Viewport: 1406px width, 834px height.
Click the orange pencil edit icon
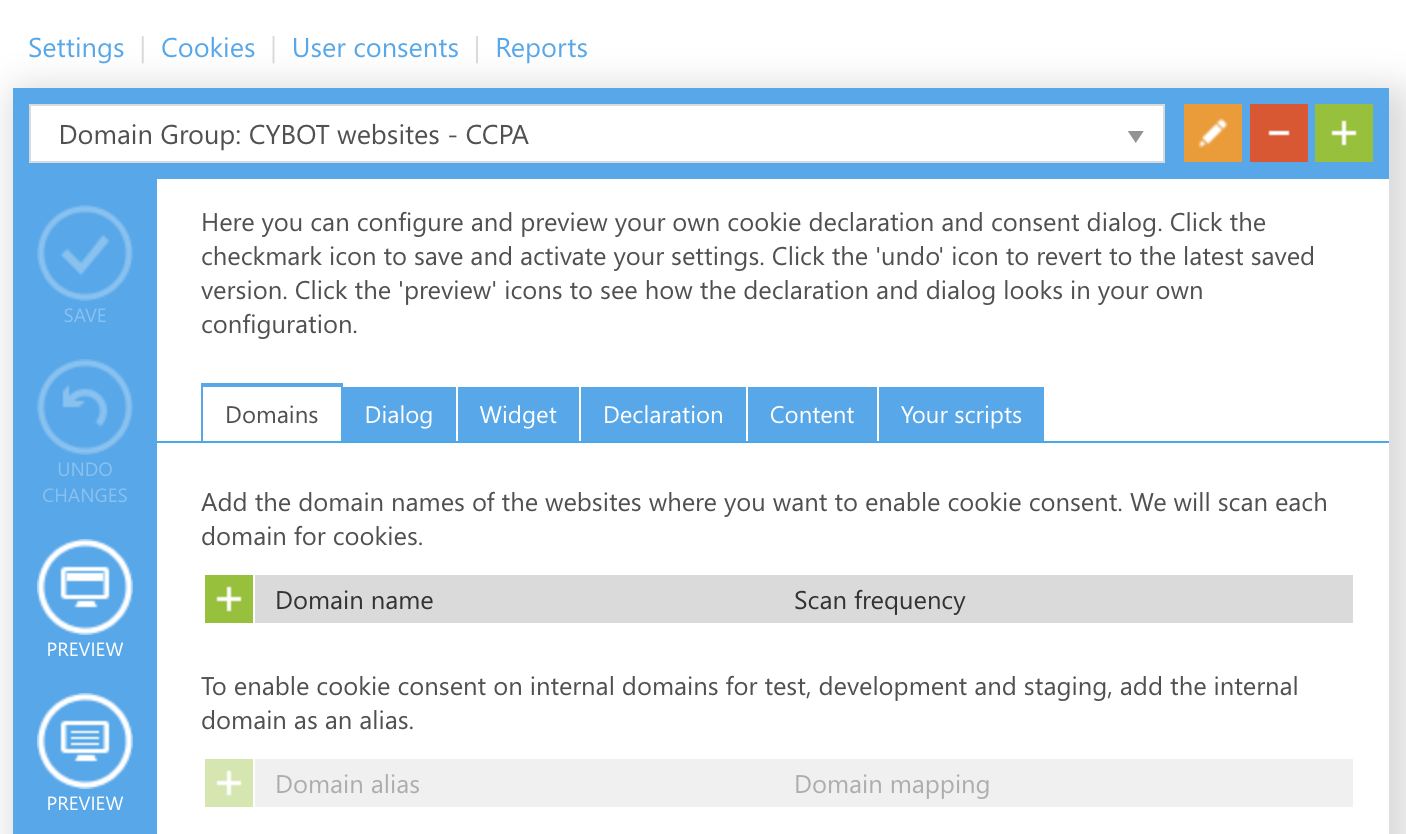1212,132
